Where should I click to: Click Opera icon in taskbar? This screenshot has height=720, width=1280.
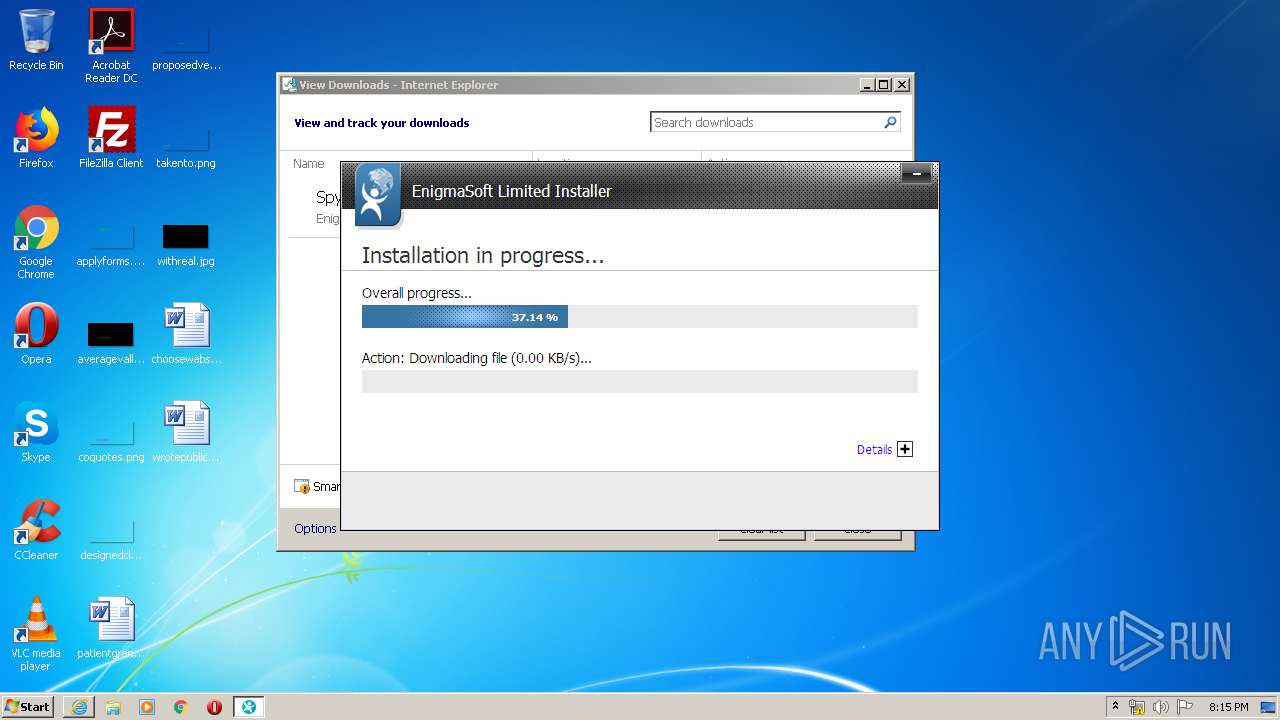tap(214, 707)
